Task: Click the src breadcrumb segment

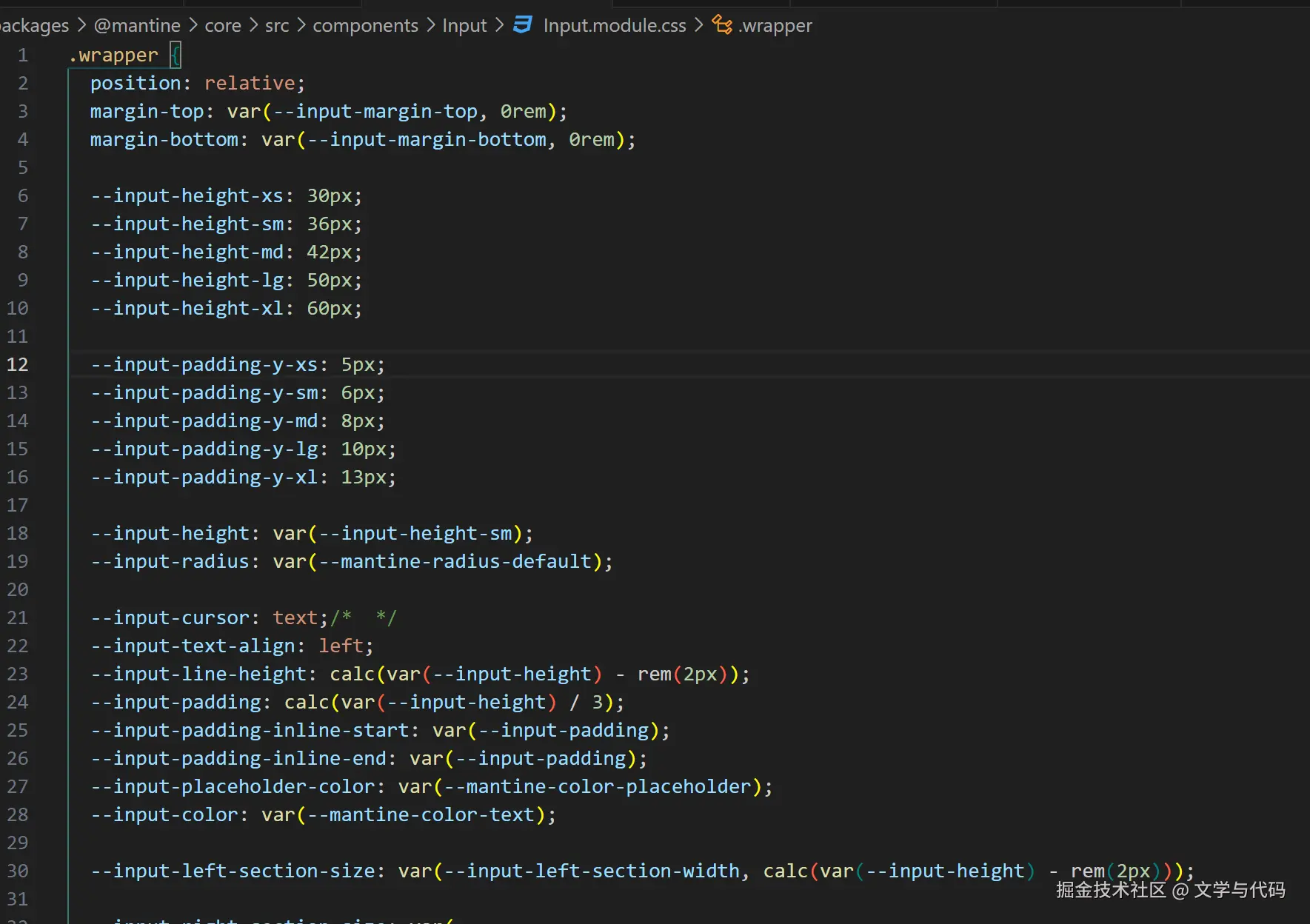Action: [x=277, y=25]
